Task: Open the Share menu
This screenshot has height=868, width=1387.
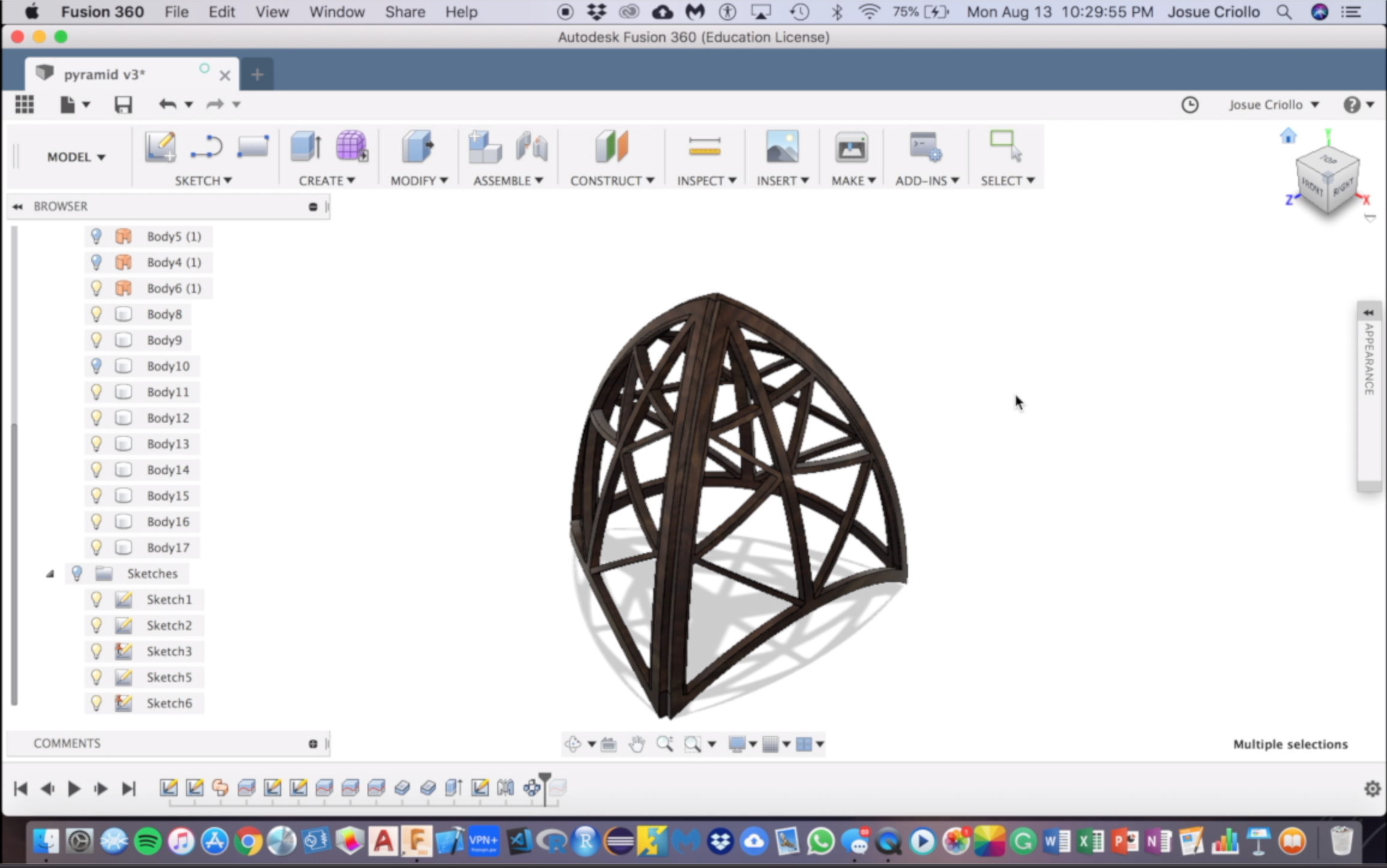Action: coord(405,12)
